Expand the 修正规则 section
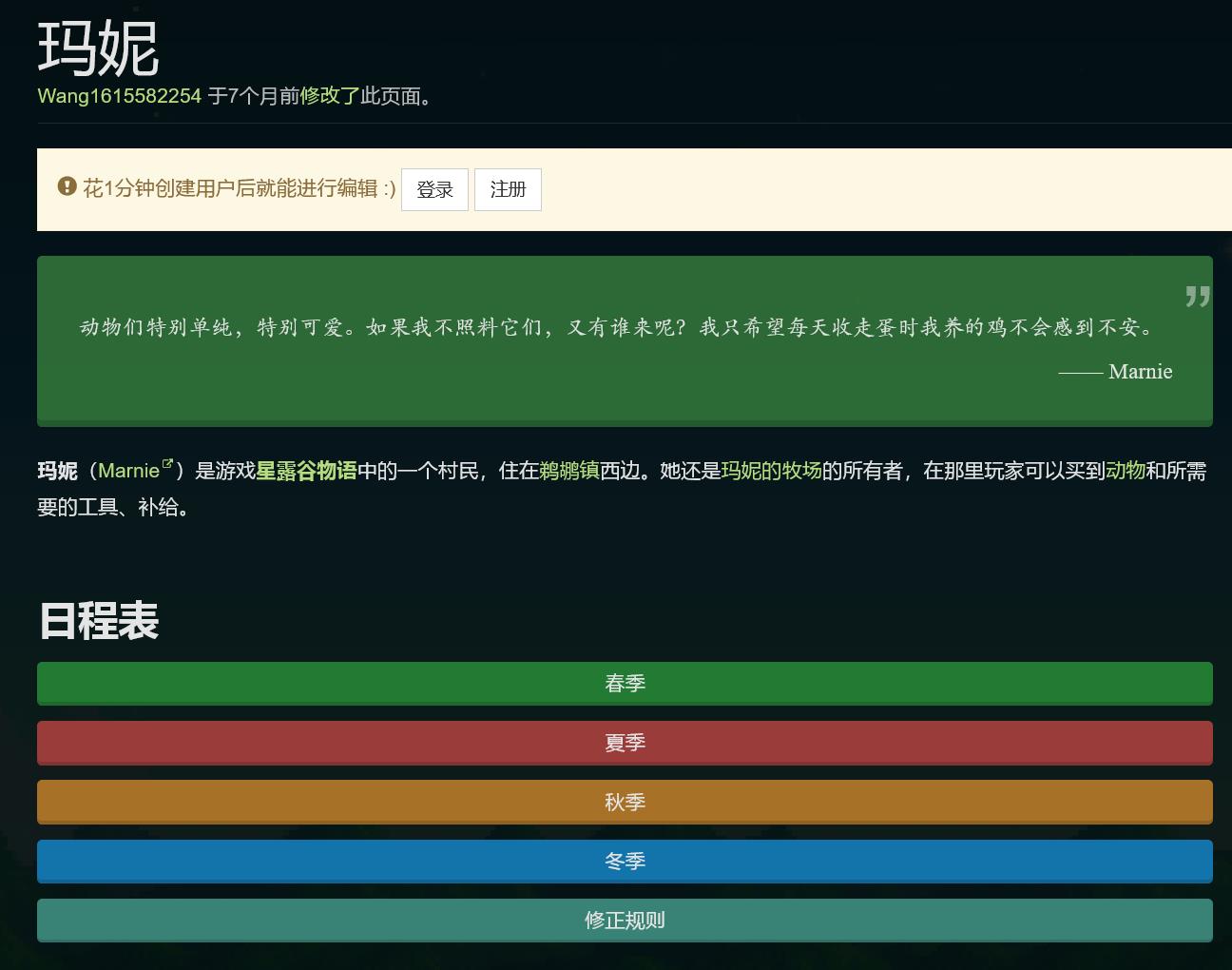Screen dimensions: 1232x970 625,921
